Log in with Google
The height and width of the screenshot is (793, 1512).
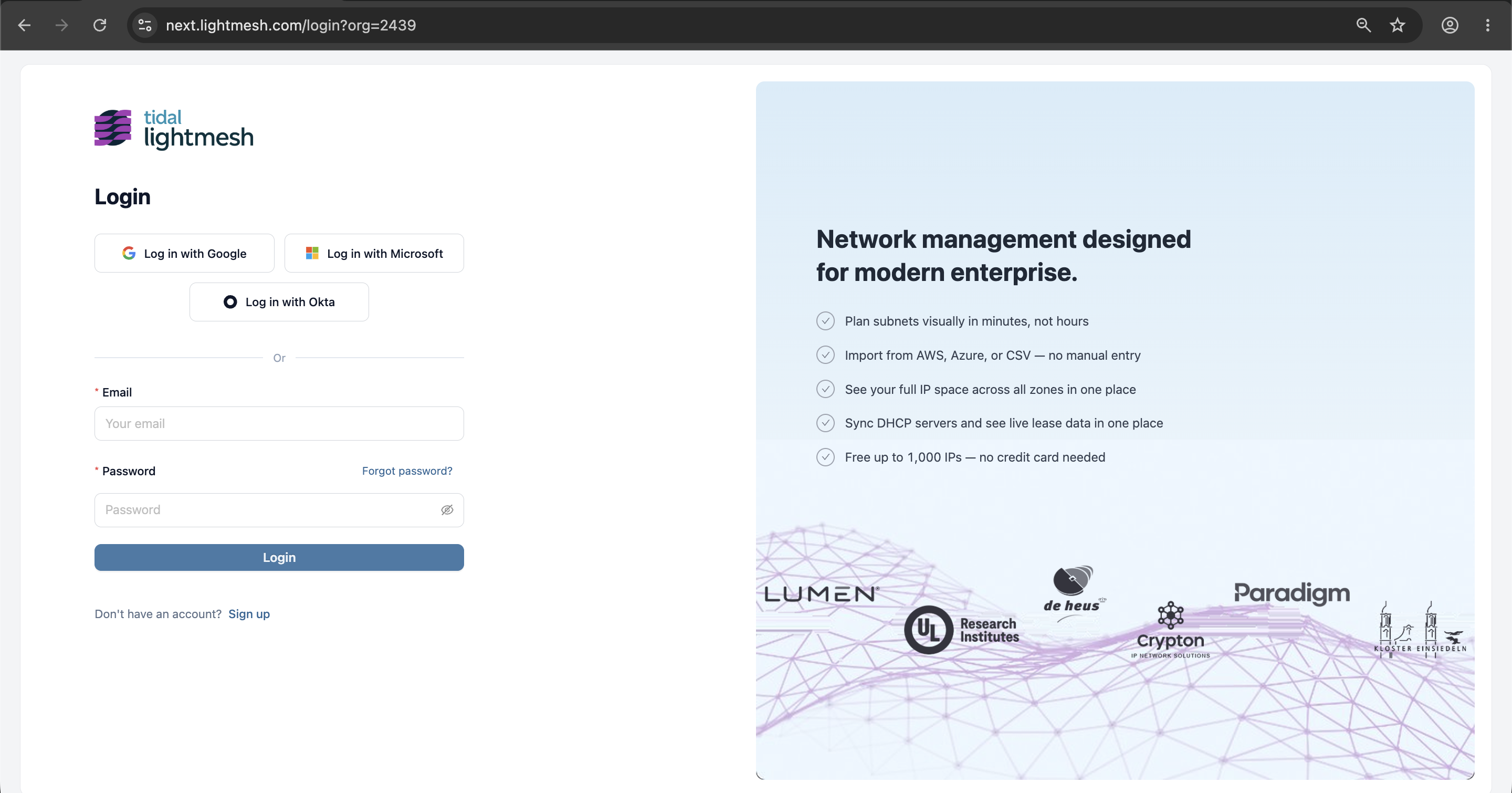184,254
